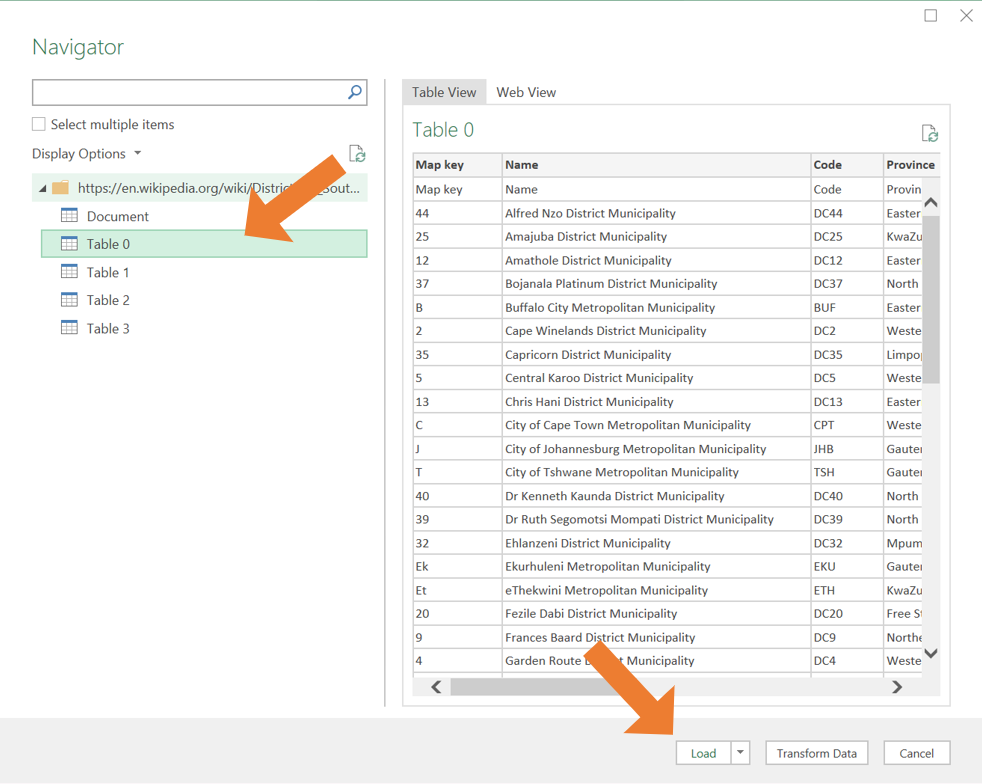The width and height of the screenshot is (982, 784).
Task: Select the Document tree item
Action: point(204,216)
